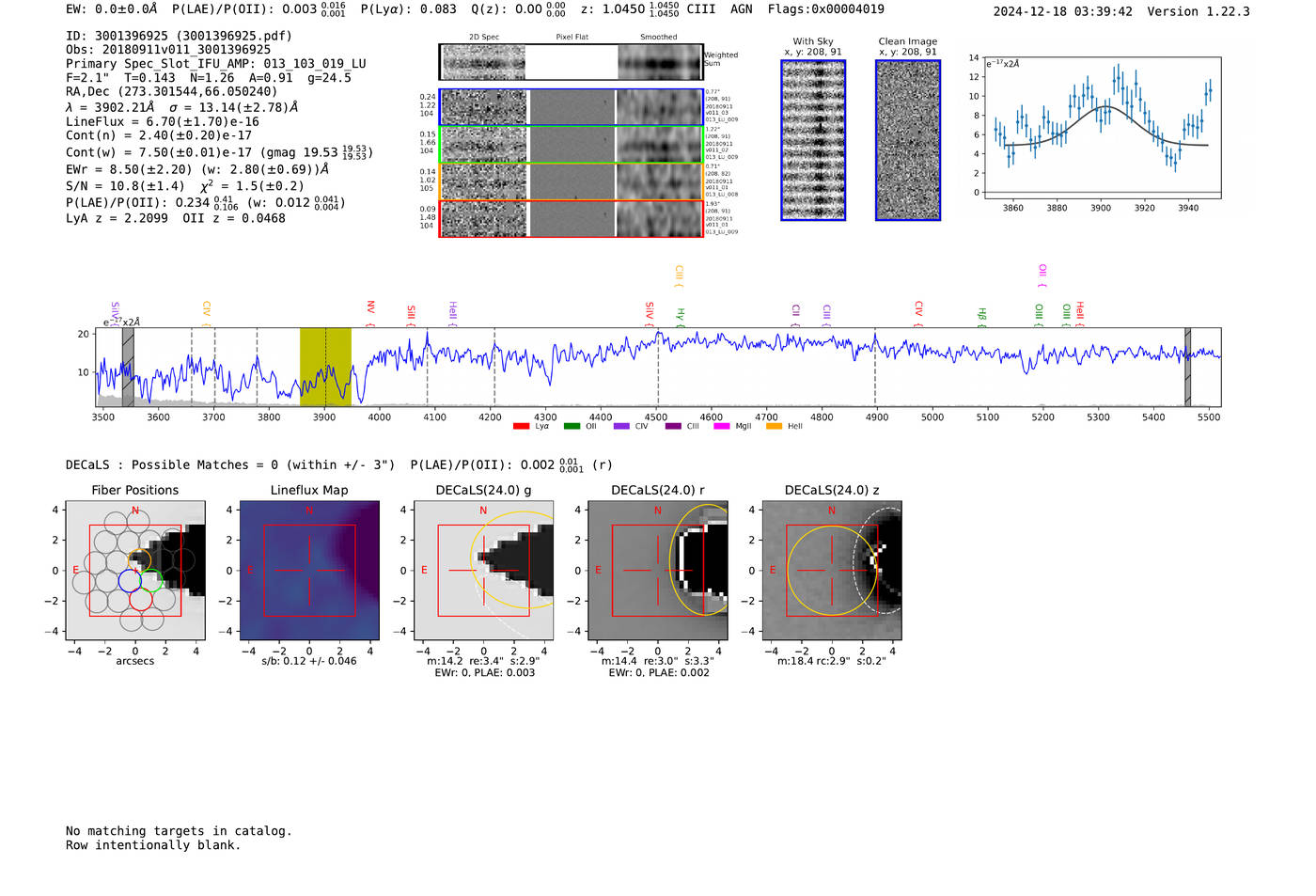Click the AGN classification label in header
Viewport: 1316px width, 896px height.
(x=742, y=9)
